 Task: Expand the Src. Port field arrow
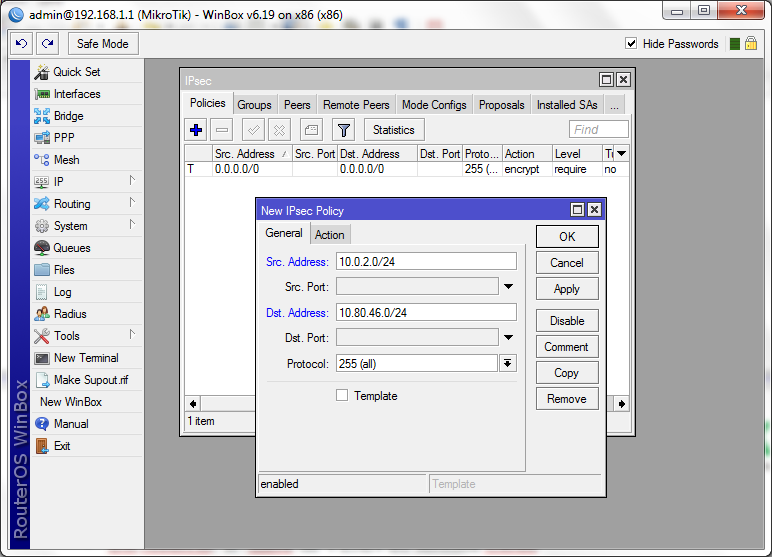(509, 287)
